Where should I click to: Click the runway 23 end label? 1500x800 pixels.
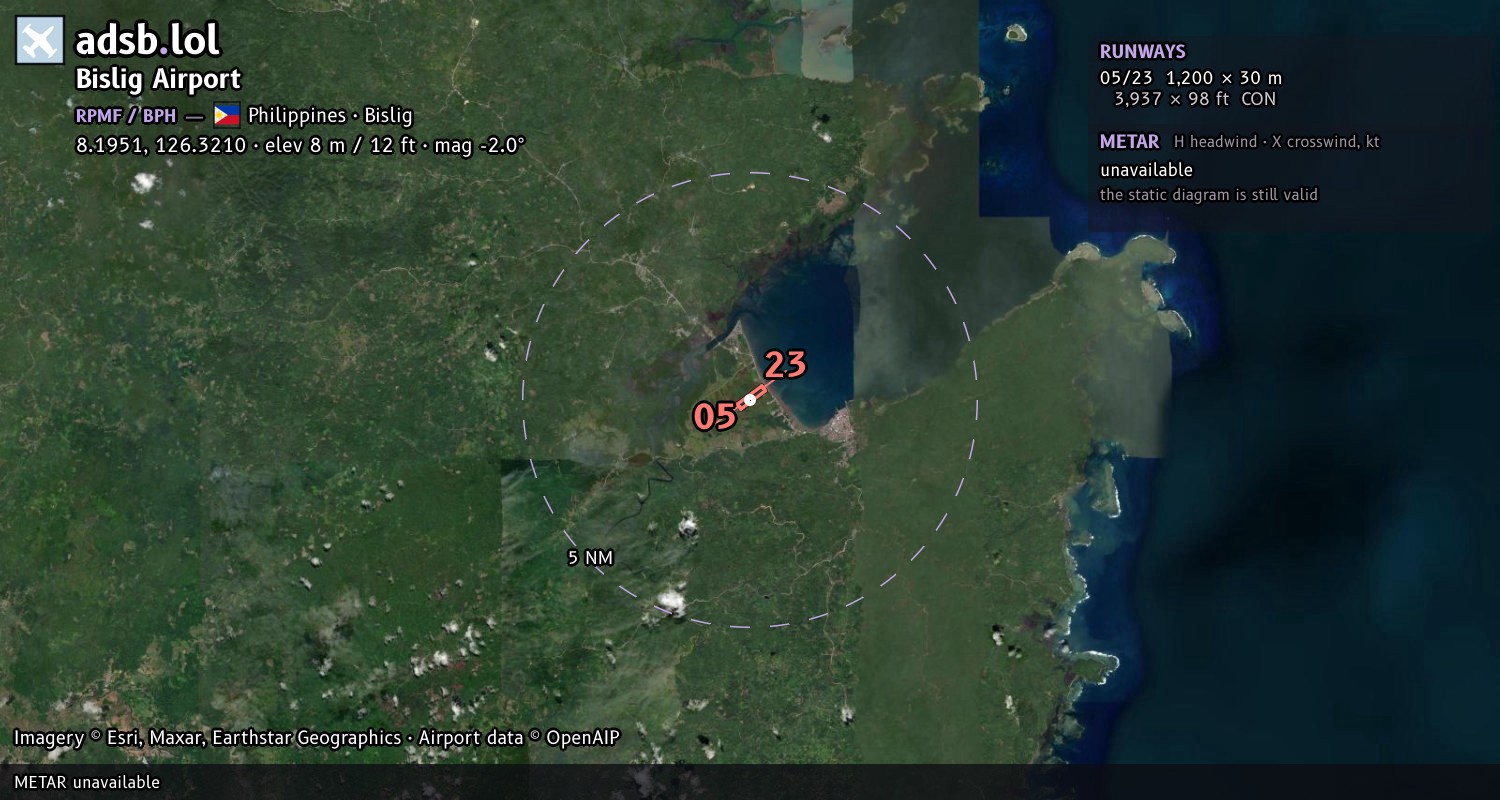pos(785,365)
